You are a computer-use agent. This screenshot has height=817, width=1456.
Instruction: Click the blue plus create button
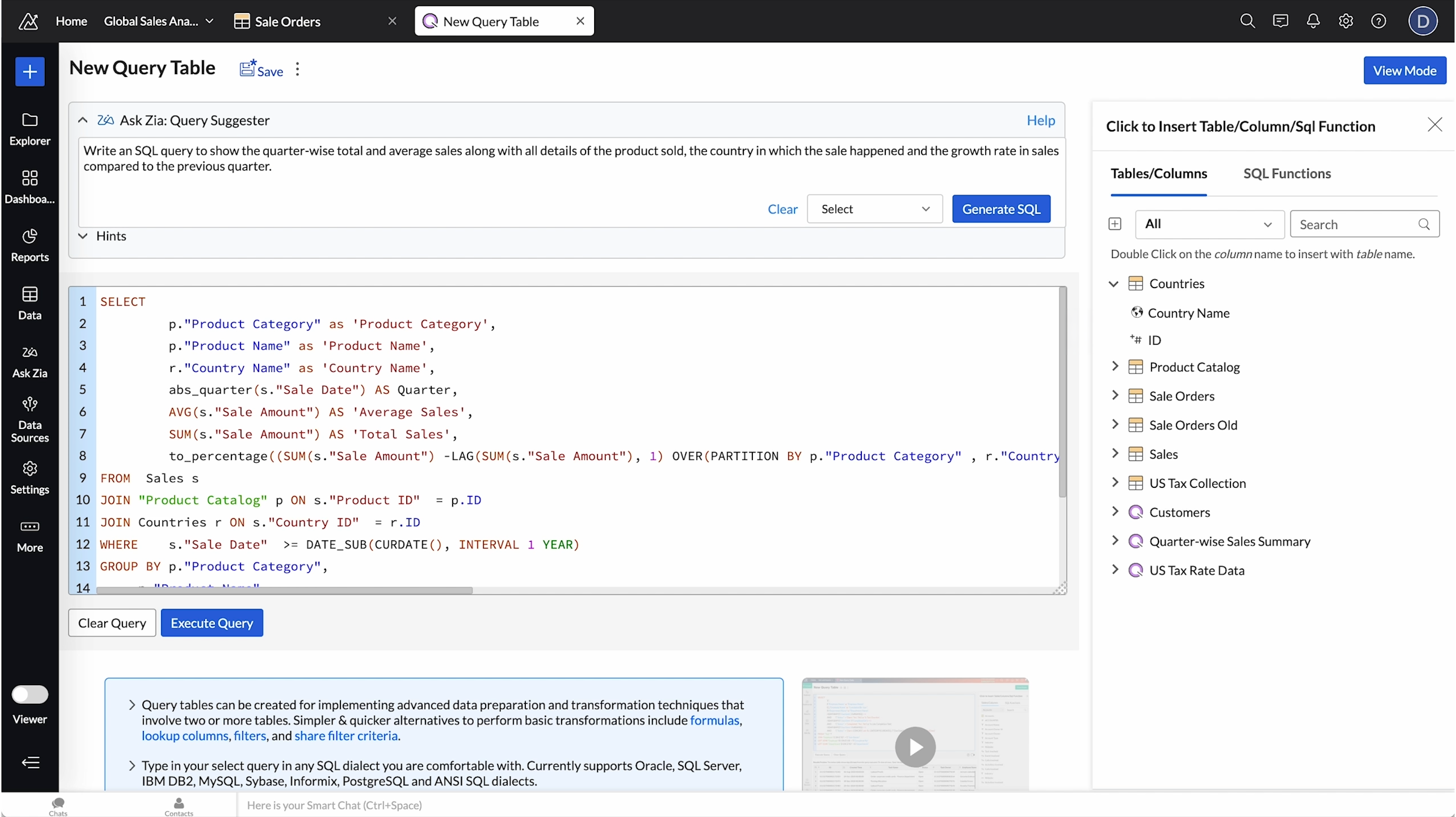tap(29, 72)
